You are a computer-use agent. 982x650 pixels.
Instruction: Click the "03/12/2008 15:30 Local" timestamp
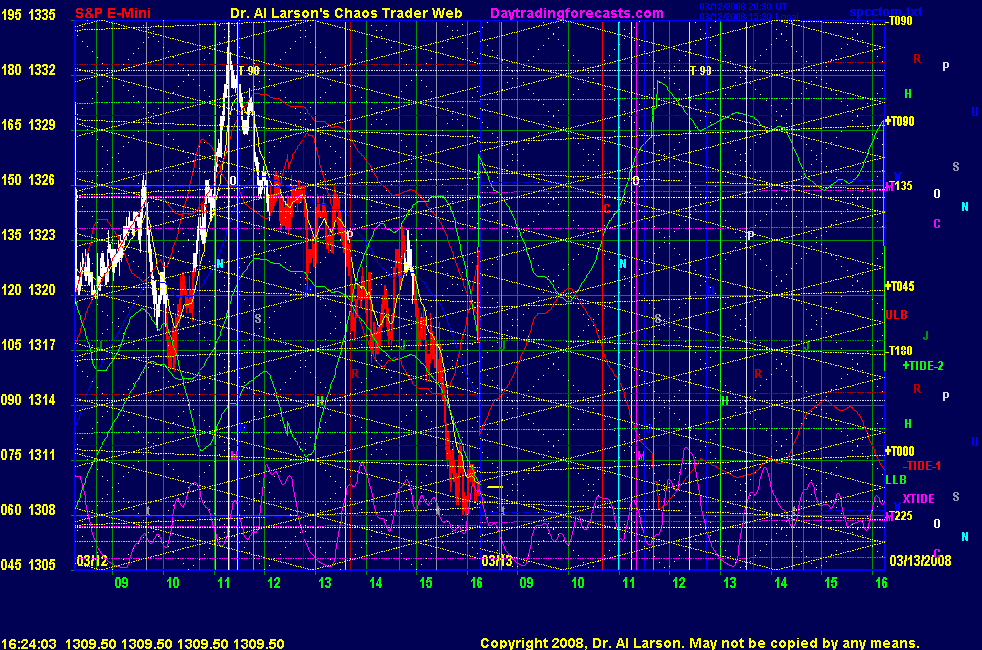749,16
